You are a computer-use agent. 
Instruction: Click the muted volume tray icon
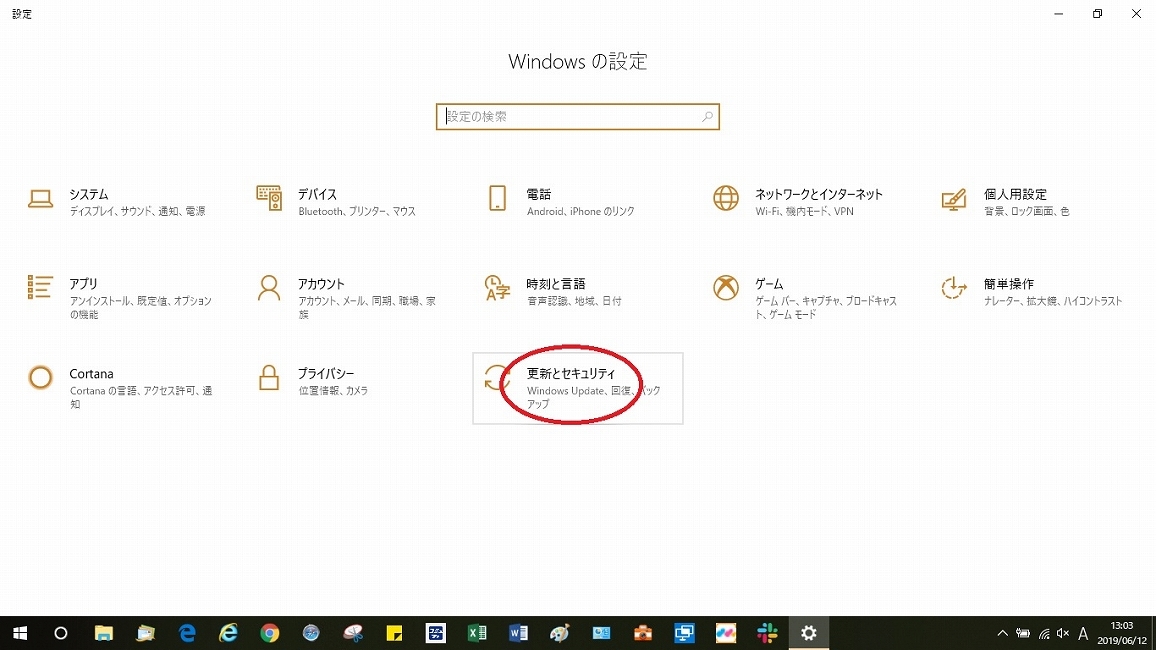pos(1062,633)
